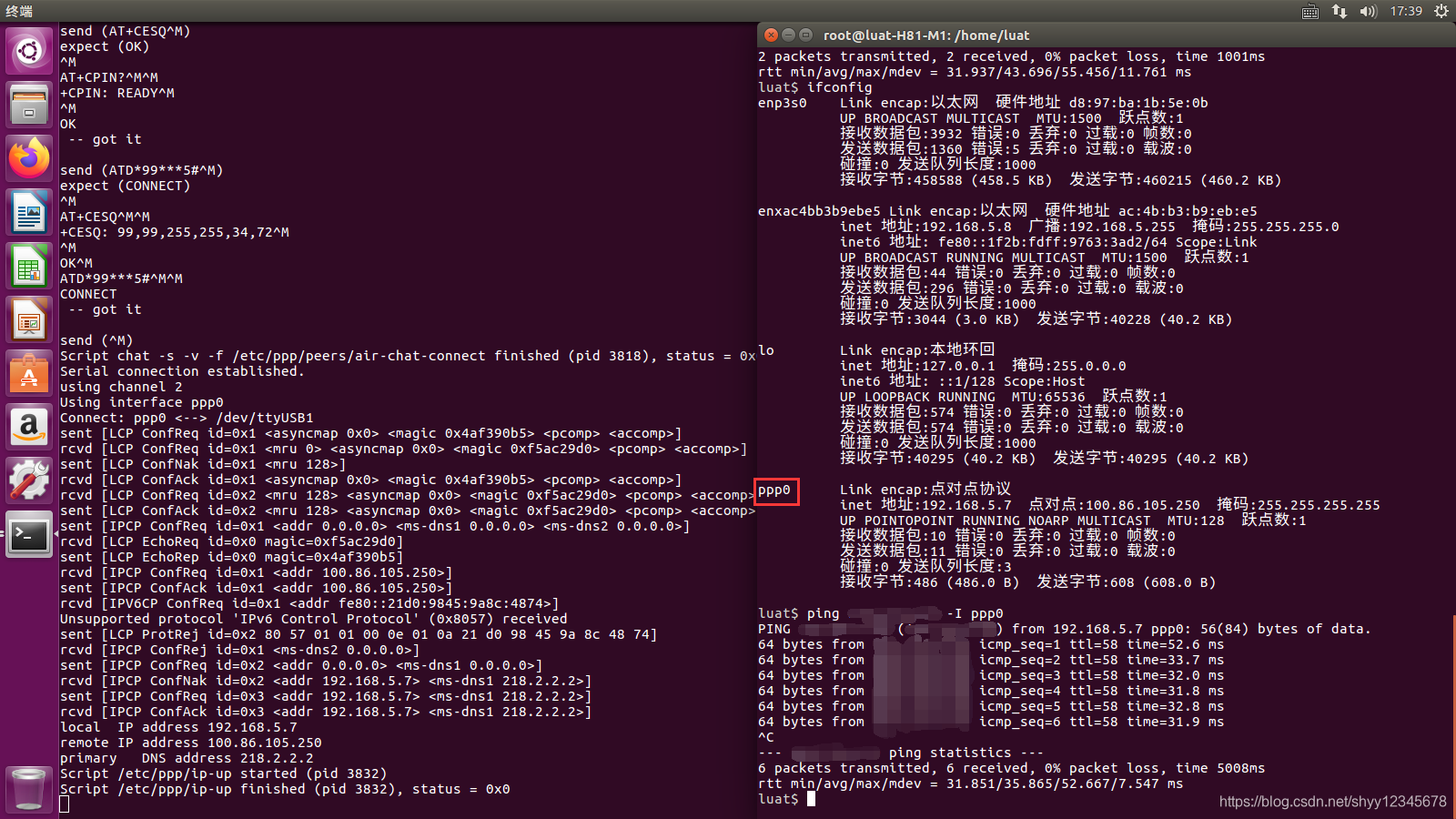This screenshot has height=819, width=1456.
Task: Open LibreOffice Writer from the dock
Action: (29, 212)
